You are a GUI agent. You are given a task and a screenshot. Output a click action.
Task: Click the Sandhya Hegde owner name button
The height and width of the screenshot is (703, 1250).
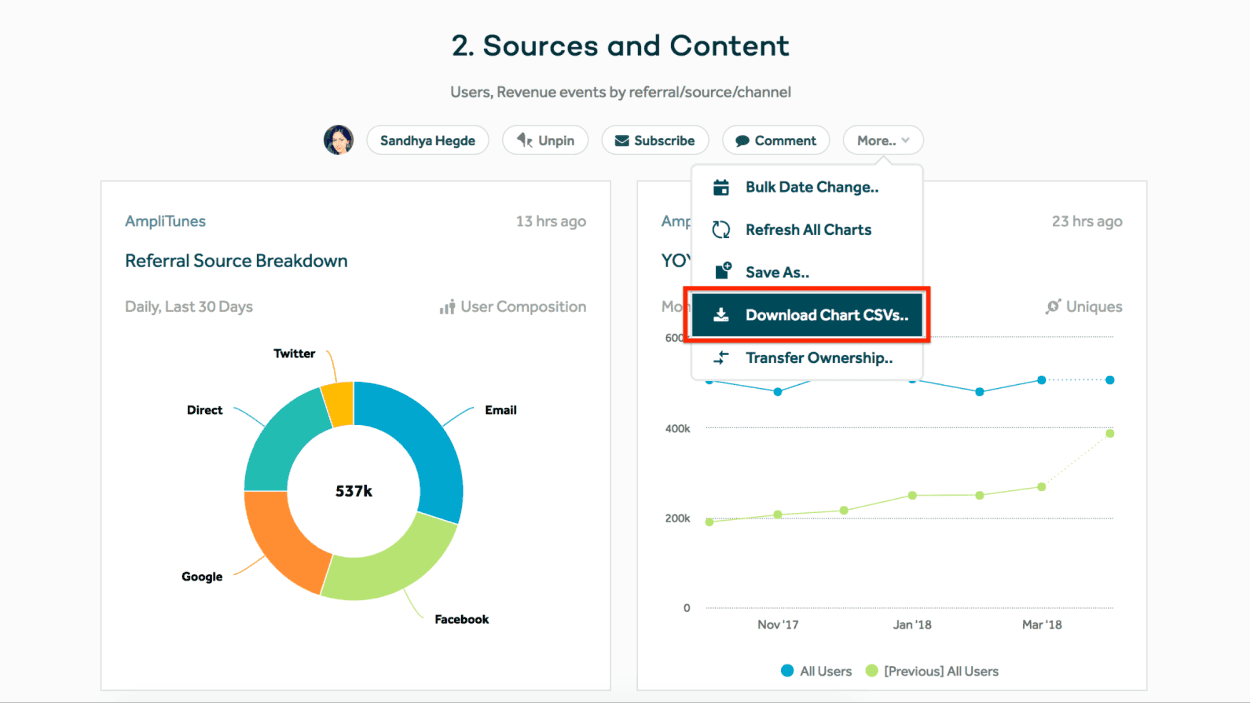pos(427,140)
